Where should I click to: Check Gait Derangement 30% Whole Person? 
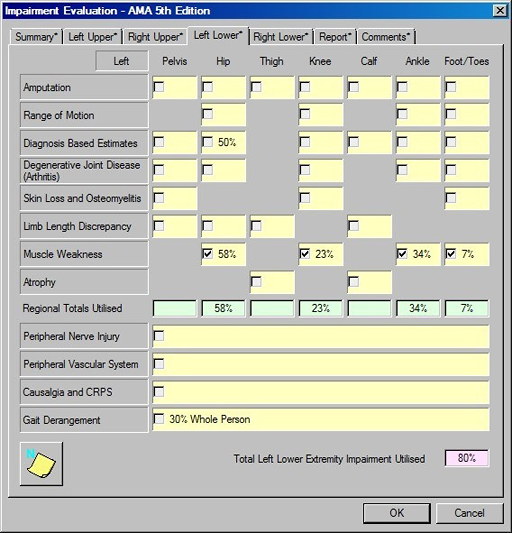click(159, 419)
